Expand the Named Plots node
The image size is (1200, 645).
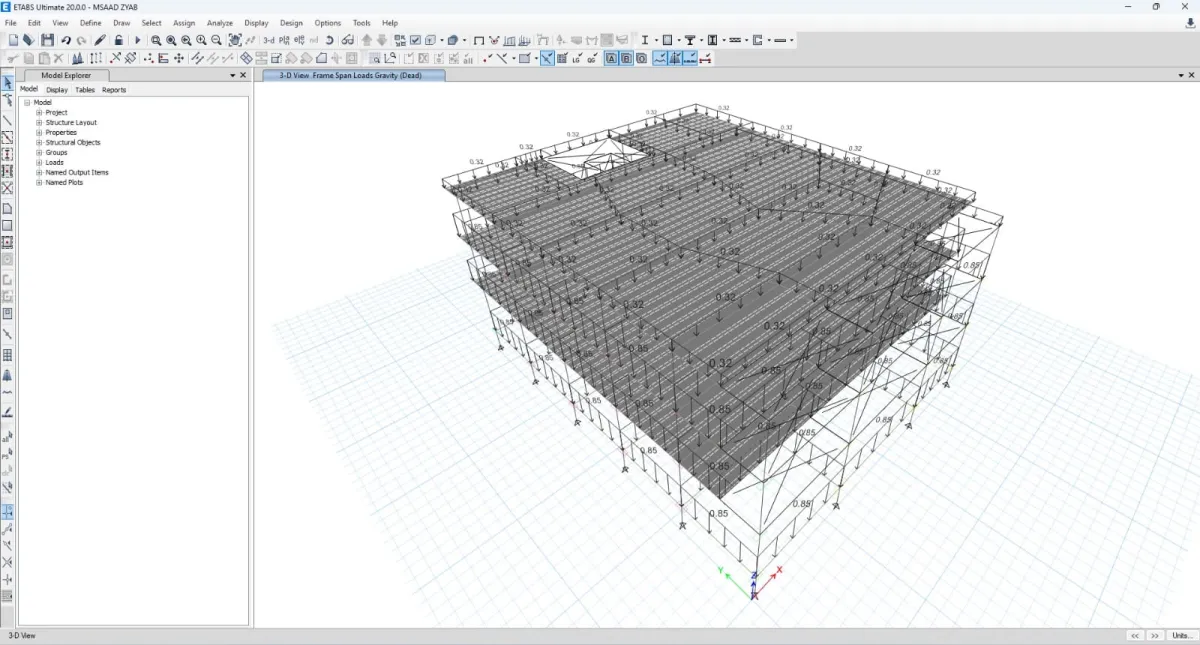click(39, 183)
